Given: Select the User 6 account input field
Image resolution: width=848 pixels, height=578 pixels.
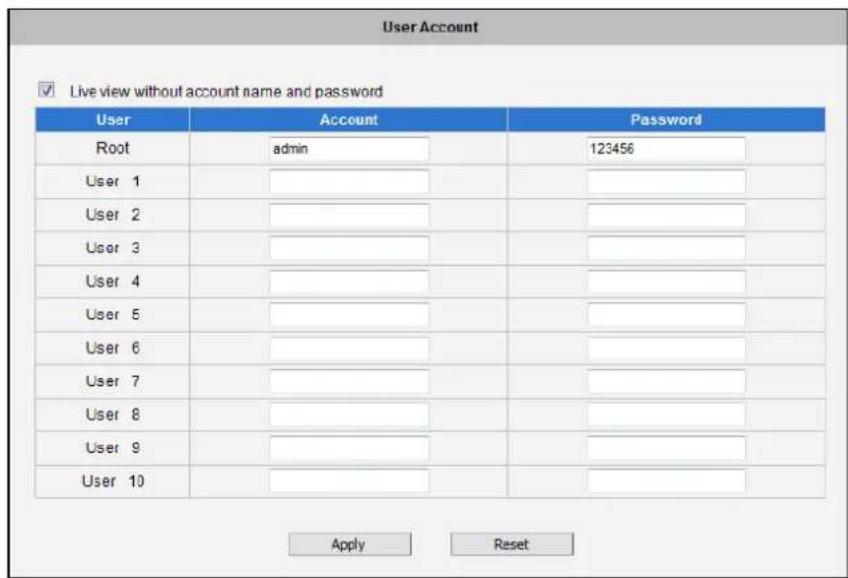Looking at the screenshot, I should (349, 348).
